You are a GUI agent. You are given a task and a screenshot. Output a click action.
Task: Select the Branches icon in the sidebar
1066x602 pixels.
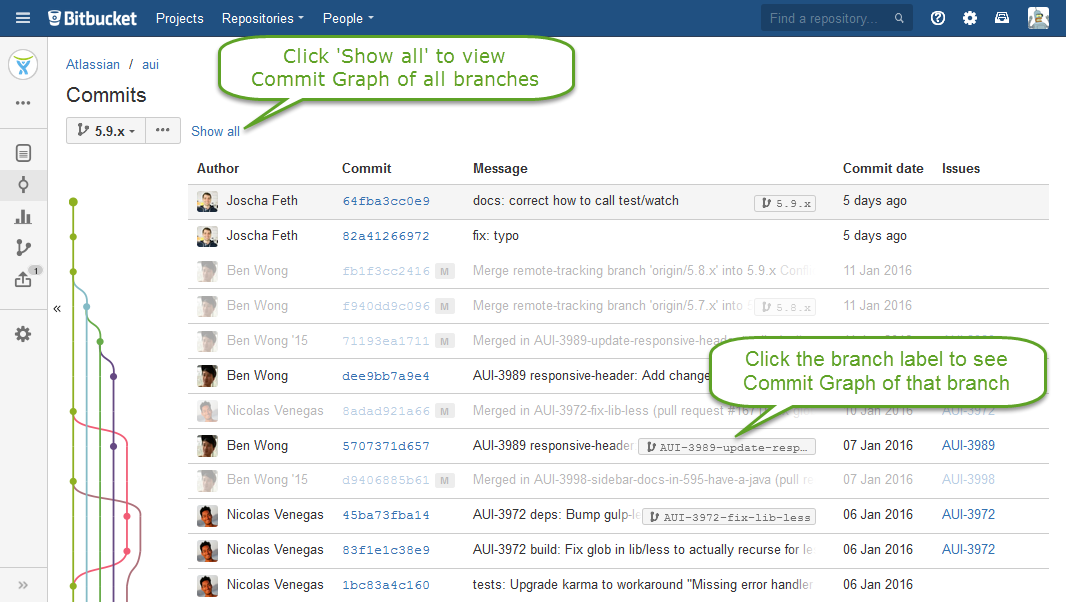coord(23,247)
